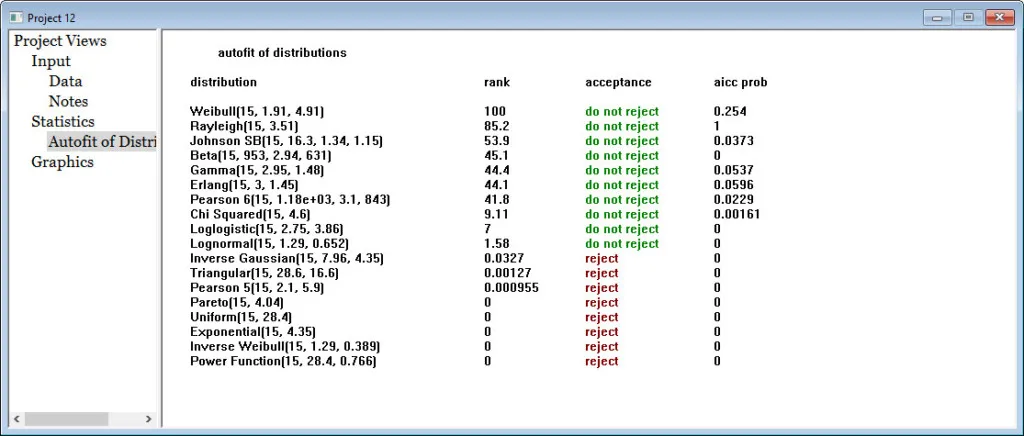
Task: Select the Statistics tree node
Action: tap(63, 121)
